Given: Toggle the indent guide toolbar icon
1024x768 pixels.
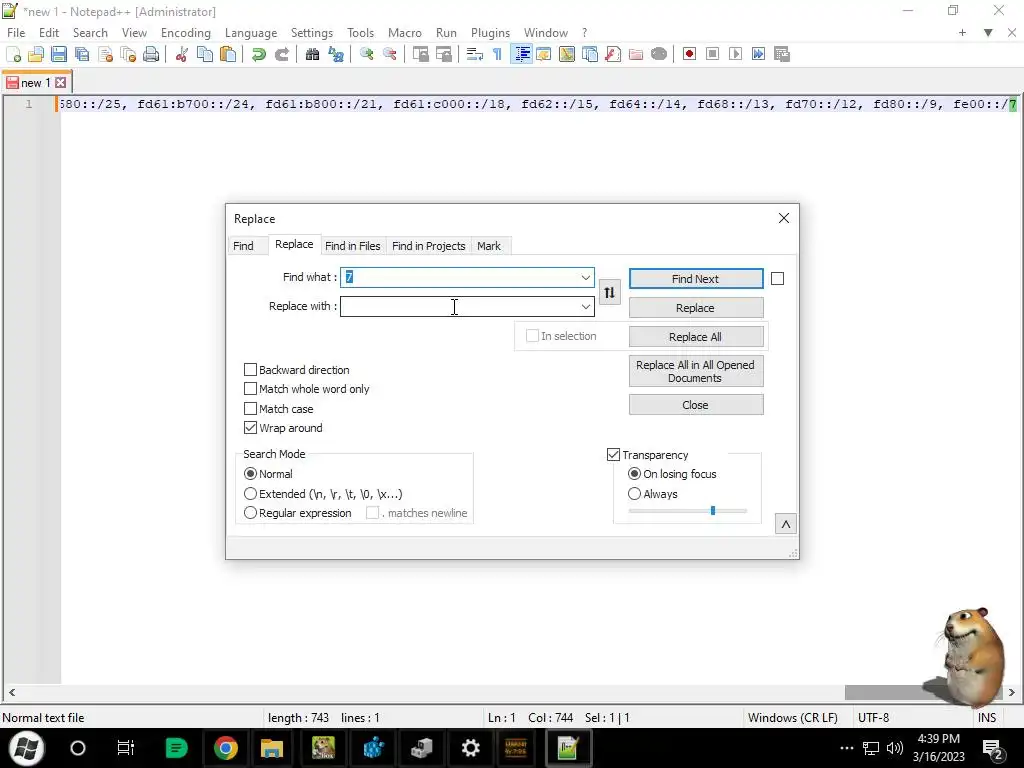Looking at the screenshot, I should pyautogui.click(x=522, y=54).
